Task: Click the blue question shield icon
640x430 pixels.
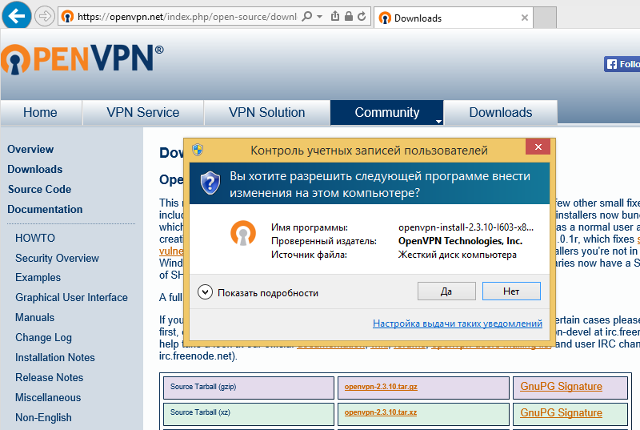Action: click(210, 183)
